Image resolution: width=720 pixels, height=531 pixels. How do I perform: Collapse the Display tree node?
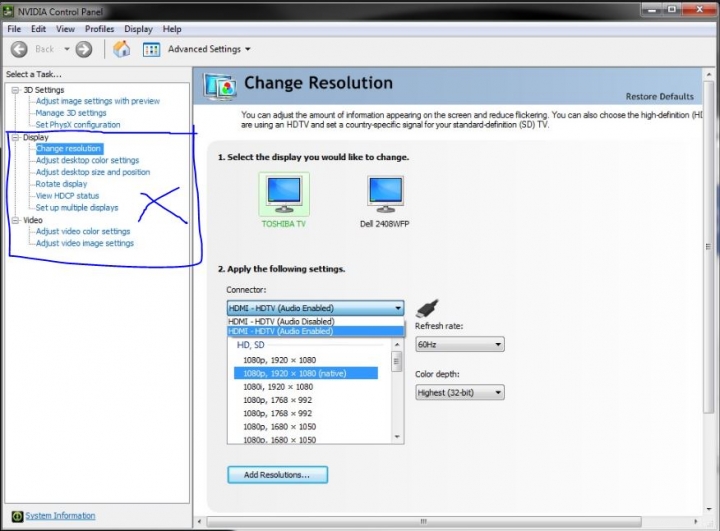tap(15, 137)
